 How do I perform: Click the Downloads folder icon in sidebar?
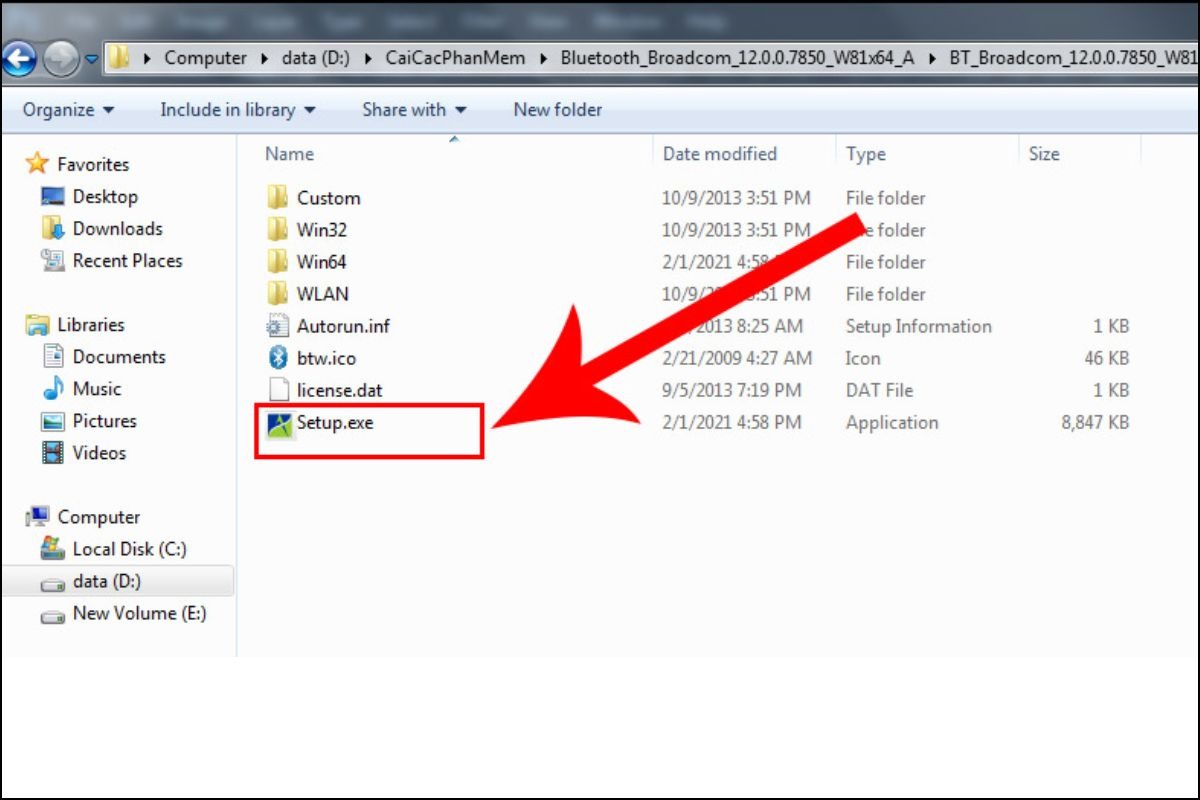pos(53,228)
